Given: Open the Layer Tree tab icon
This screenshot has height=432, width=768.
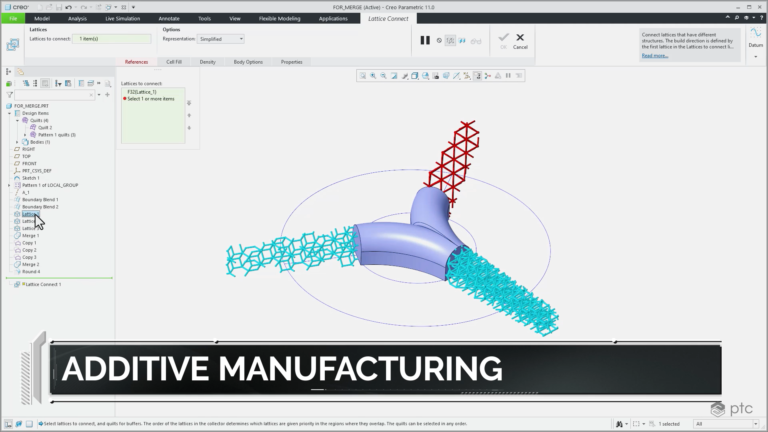Looking at the screenshot, I should tap(21, 72).
